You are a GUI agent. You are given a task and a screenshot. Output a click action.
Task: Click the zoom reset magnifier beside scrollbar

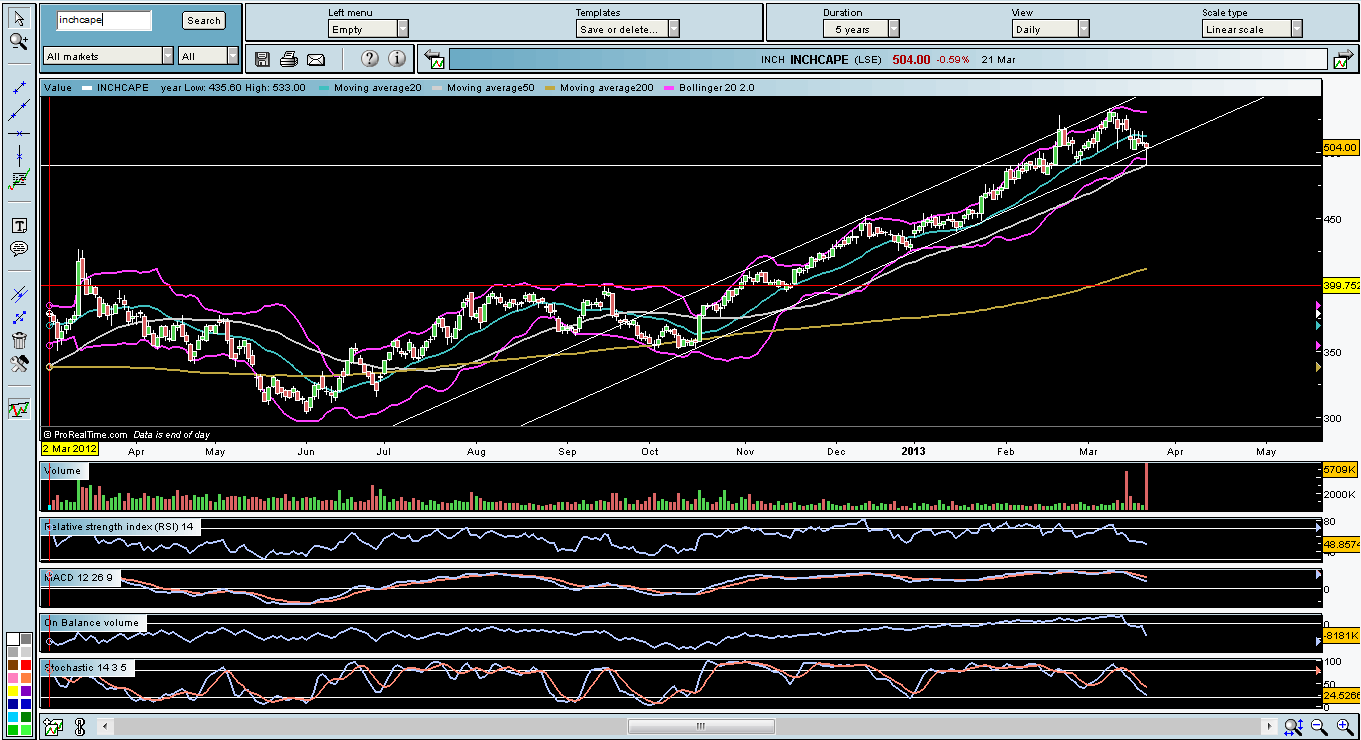pos(1294,727)
